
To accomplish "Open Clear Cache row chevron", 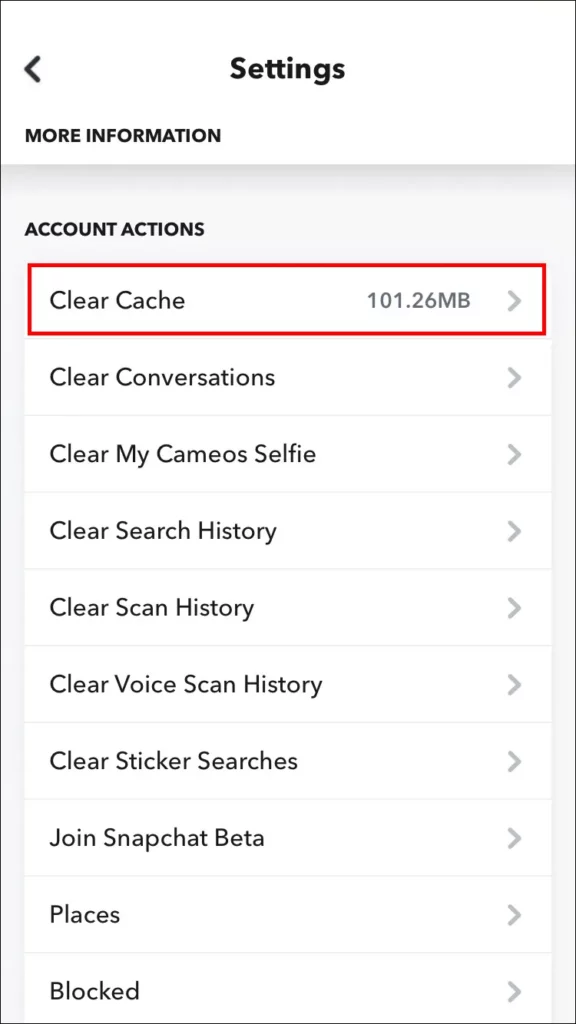I will click(515, 300).
